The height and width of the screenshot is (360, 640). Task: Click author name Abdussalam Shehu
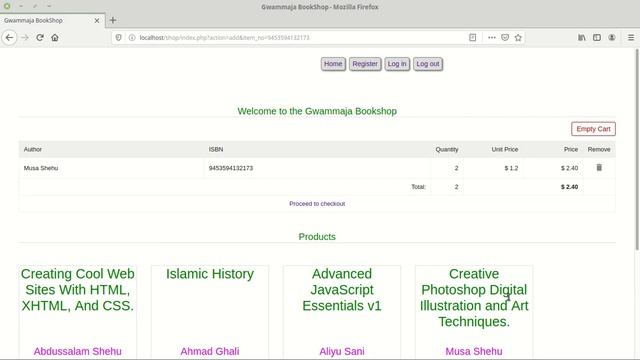pyautogui.click(x=78, y=351)
